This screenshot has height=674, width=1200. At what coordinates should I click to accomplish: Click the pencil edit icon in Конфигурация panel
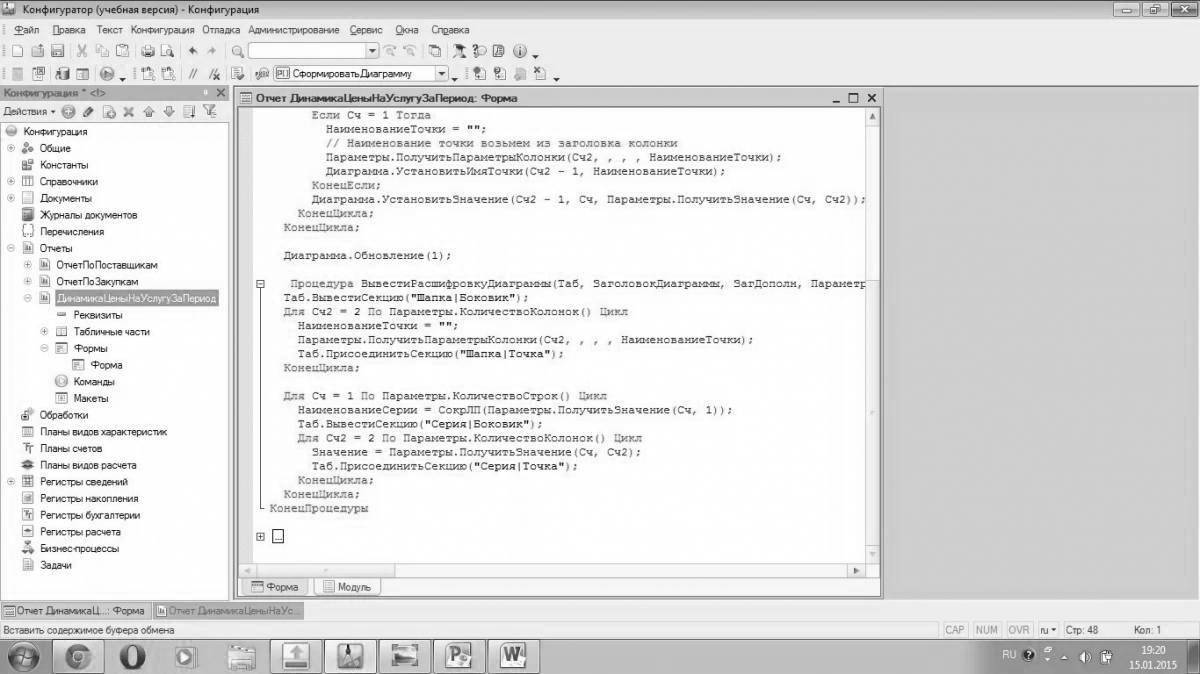[x=88, y=111]
